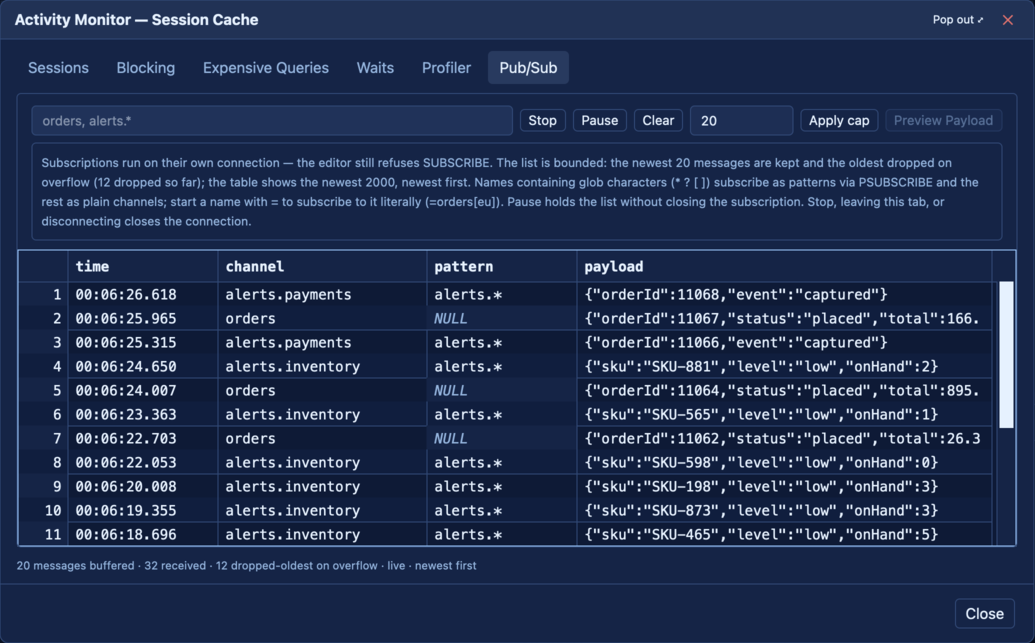Click time cell 00:06:22.703
1035x643 pixels.
pyautogui.click(x=143, y=439)
